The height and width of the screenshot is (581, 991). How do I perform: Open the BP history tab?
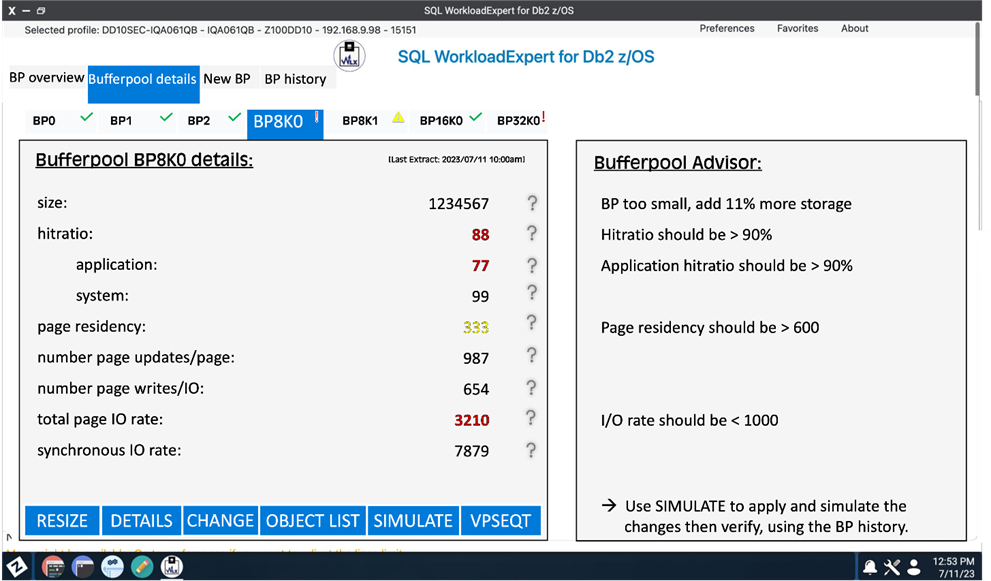pos(295,79)
